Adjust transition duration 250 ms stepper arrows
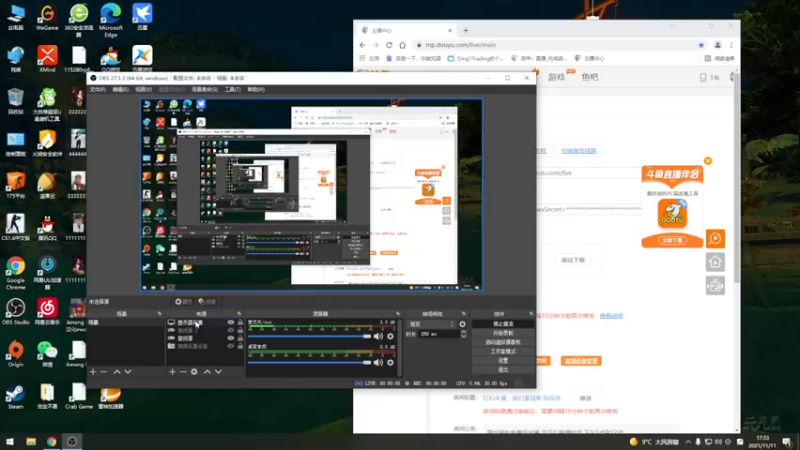This screenshot has width=800, height=450. click(x=463, y=334)
